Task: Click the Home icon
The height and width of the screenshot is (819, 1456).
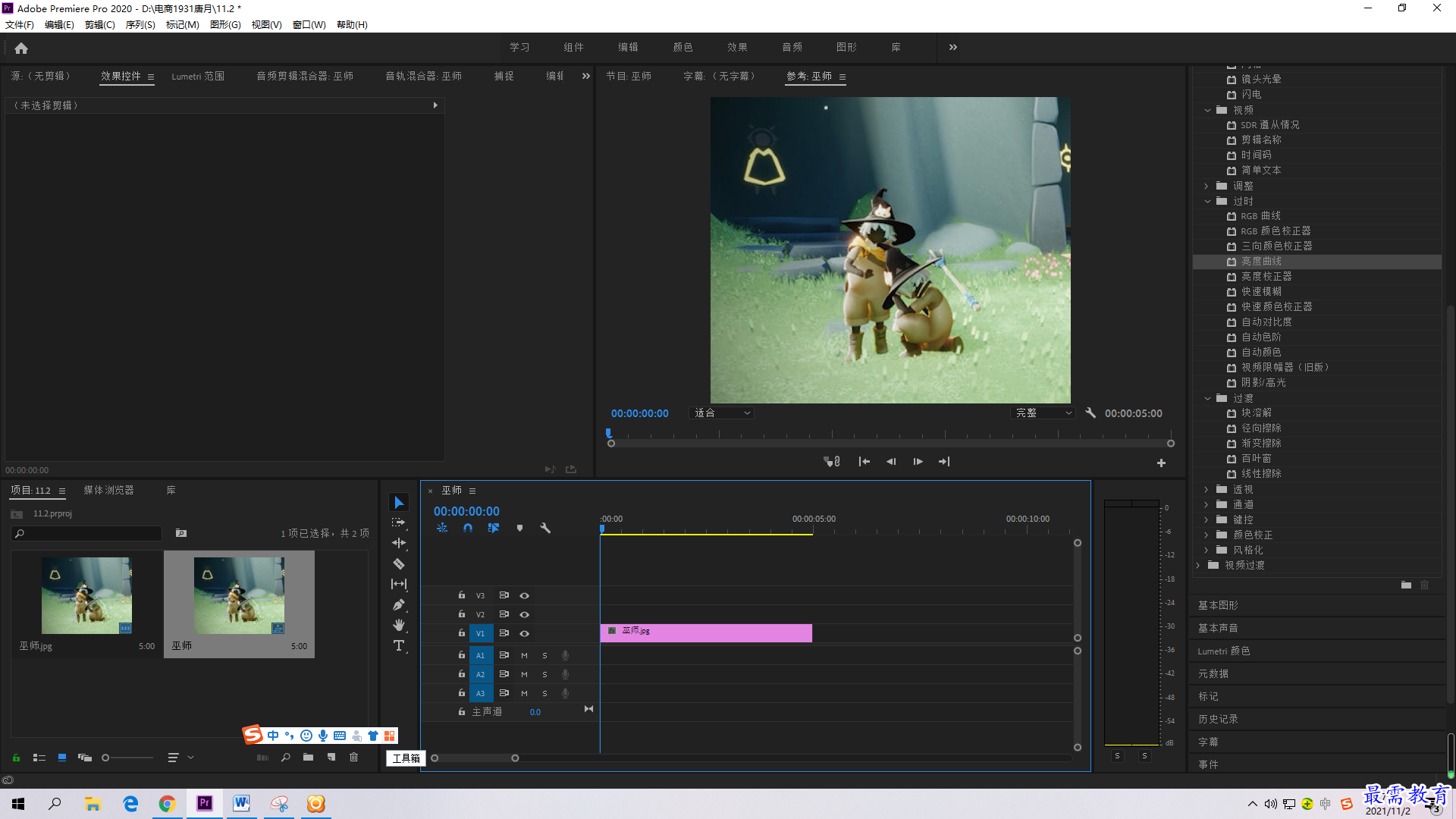Action: point(21,49)
